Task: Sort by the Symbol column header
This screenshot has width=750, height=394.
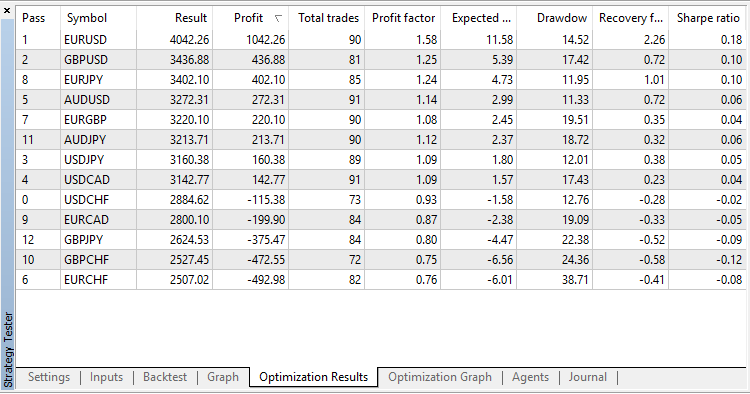Action: click(98, 18)
